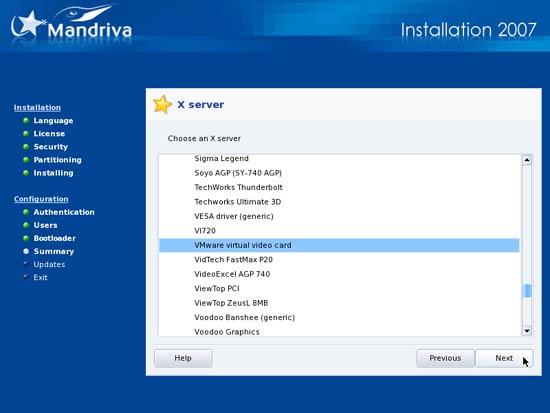This screenshot has width=550, height=413.
Task: Click the License step label
Action: pyautogui.click(x=49, y=134)
